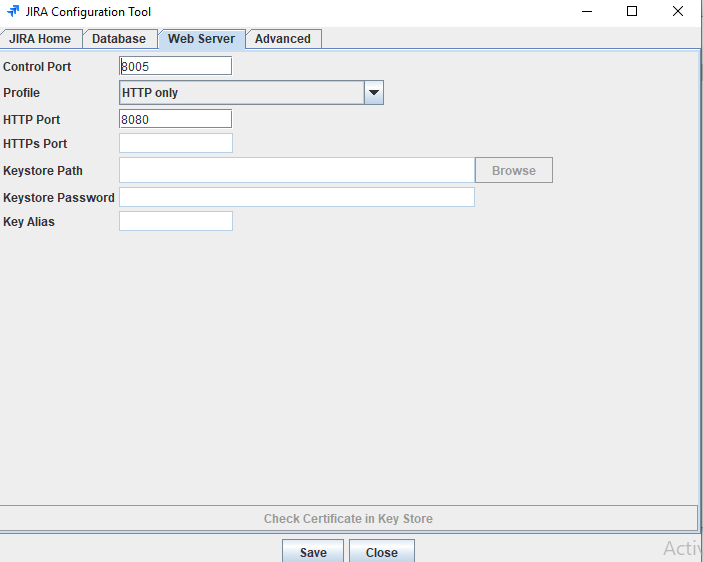This screenshot has height=562, width=703.
Task: Click Check Certificate in Key Store
Action: [348, 519]
